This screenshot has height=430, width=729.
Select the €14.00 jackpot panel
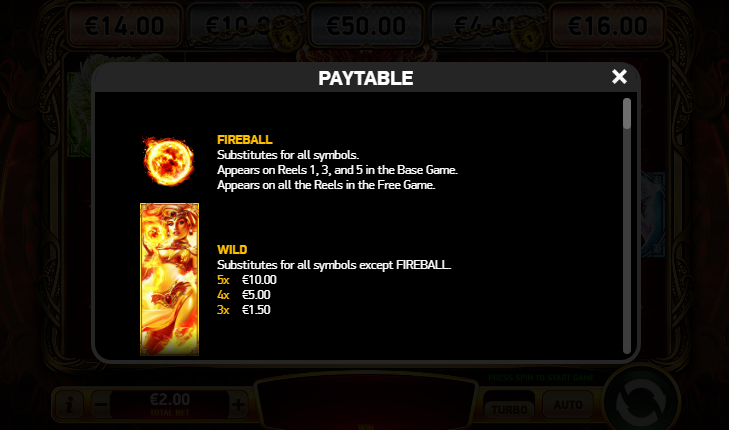click(124, 26)
